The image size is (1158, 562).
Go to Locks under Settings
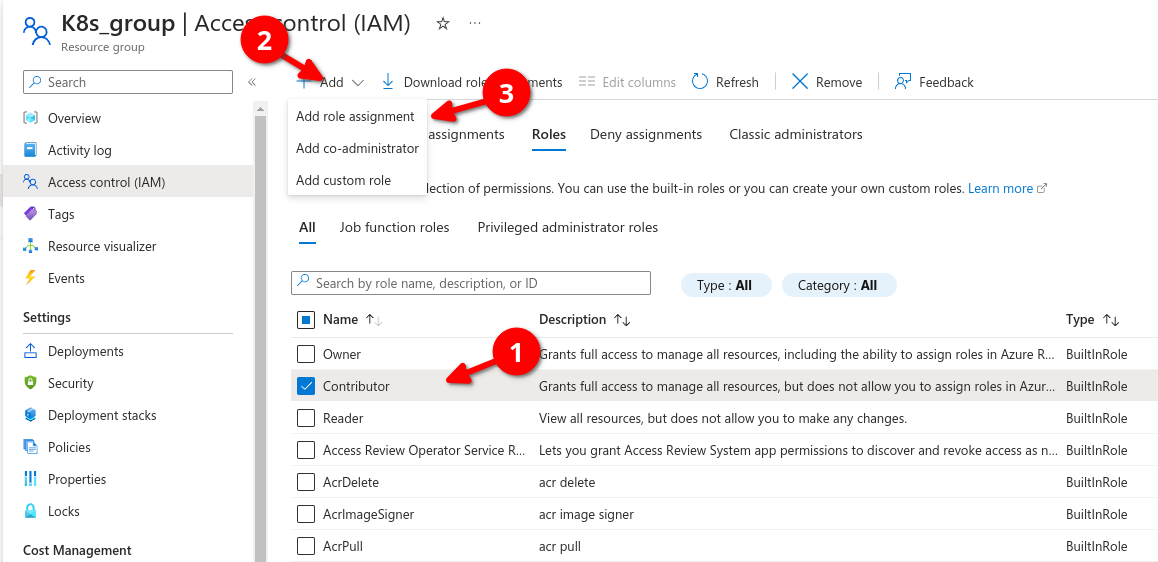[x=63, y=511]
